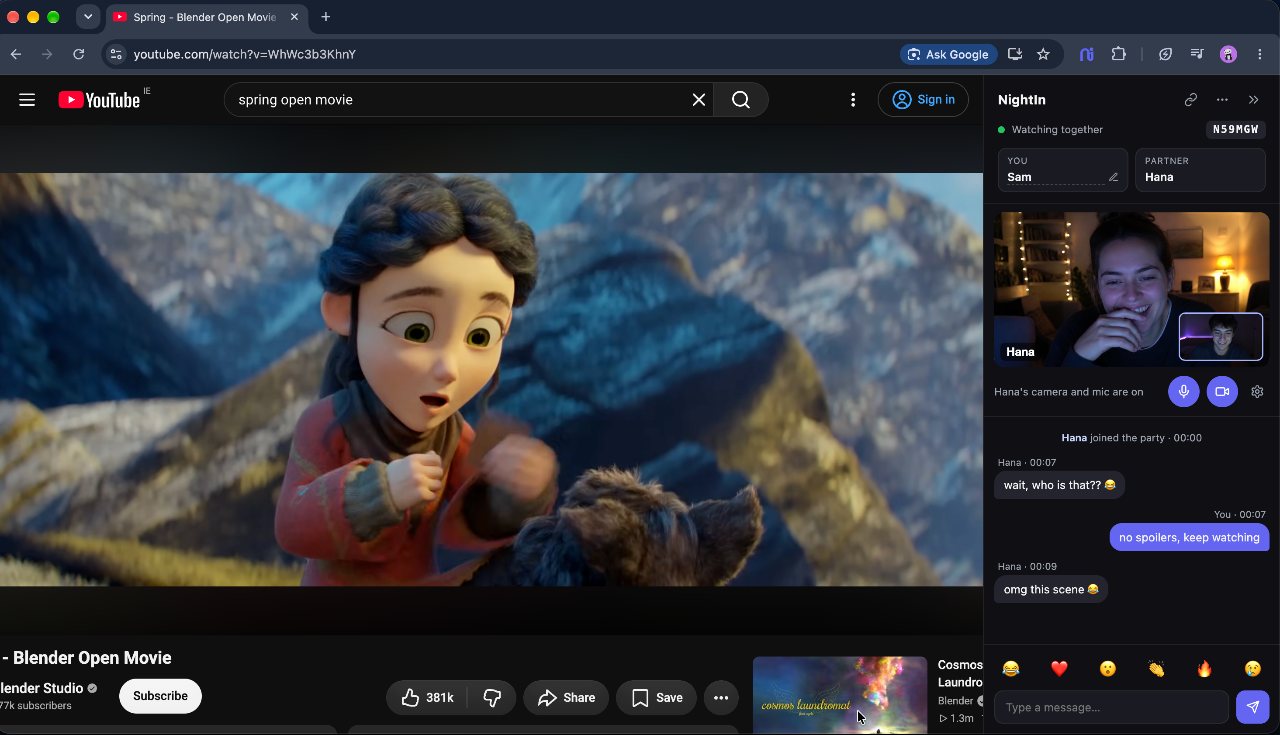
Task: React with the red heart emoji
Action: pos(1060,669)
